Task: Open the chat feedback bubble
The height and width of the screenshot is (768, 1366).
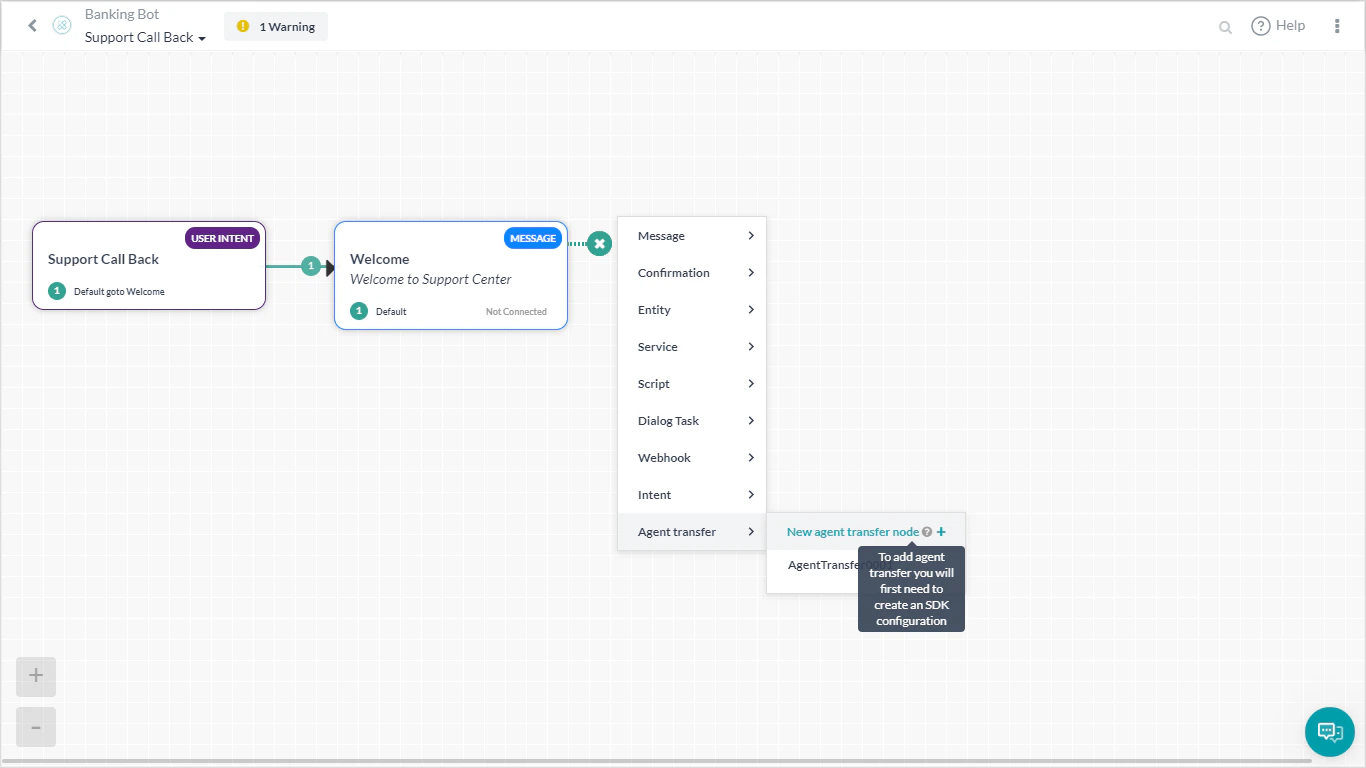Action: pyautogui.click(x=1329, y=731)
